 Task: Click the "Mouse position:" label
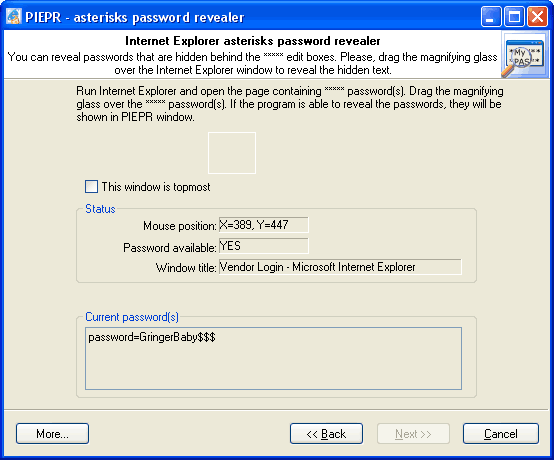(179, 226)
